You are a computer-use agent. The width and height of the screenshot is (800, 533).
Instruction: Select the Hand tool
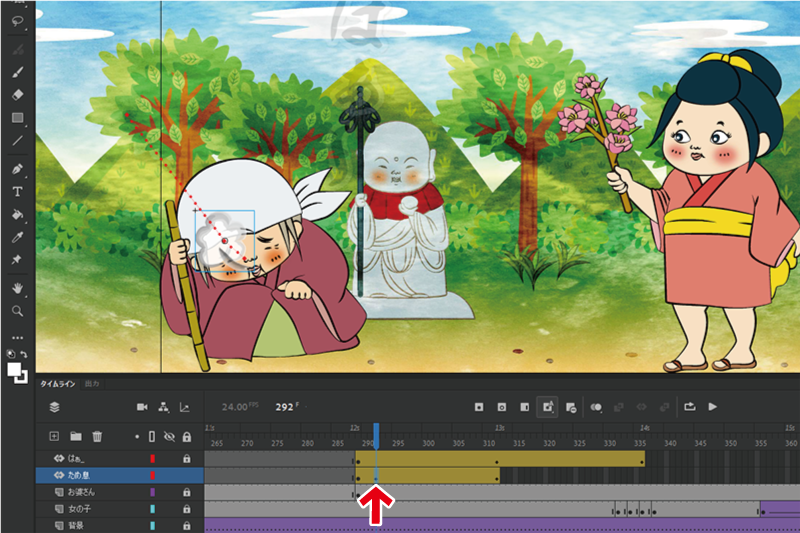(x=17, y=288)
